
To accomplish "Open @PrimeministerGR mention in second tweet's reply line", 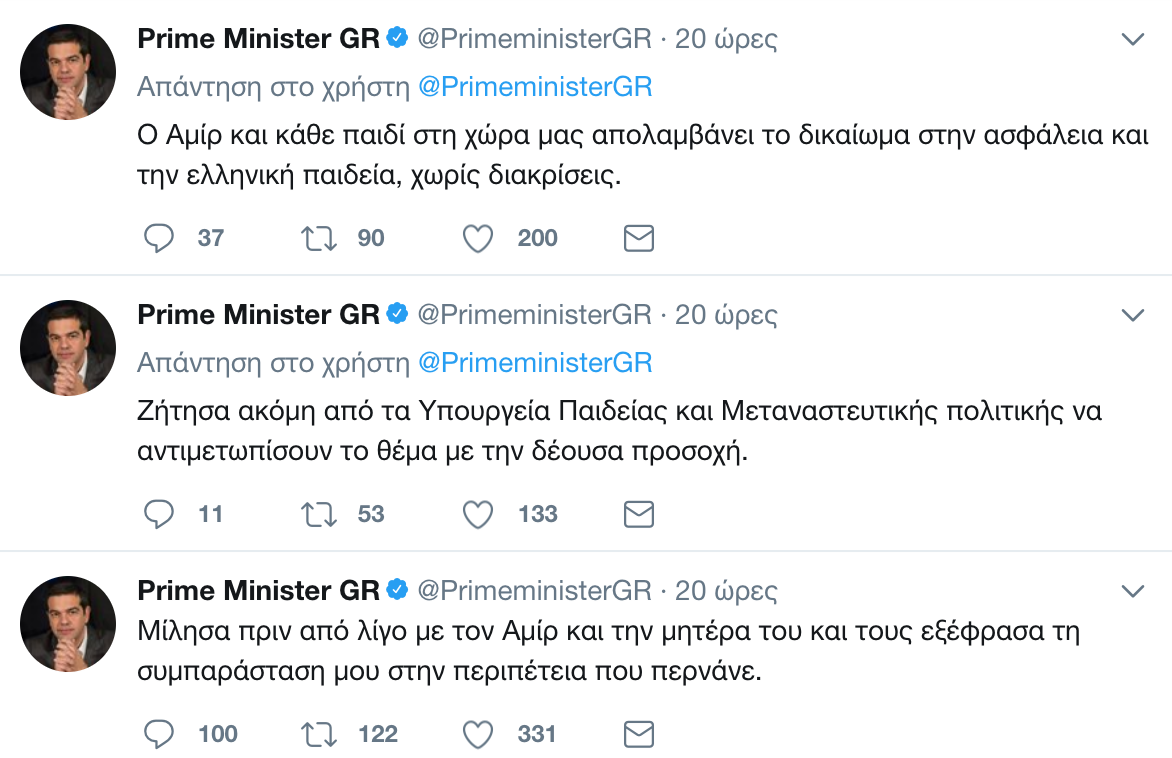I will (534, 362).
